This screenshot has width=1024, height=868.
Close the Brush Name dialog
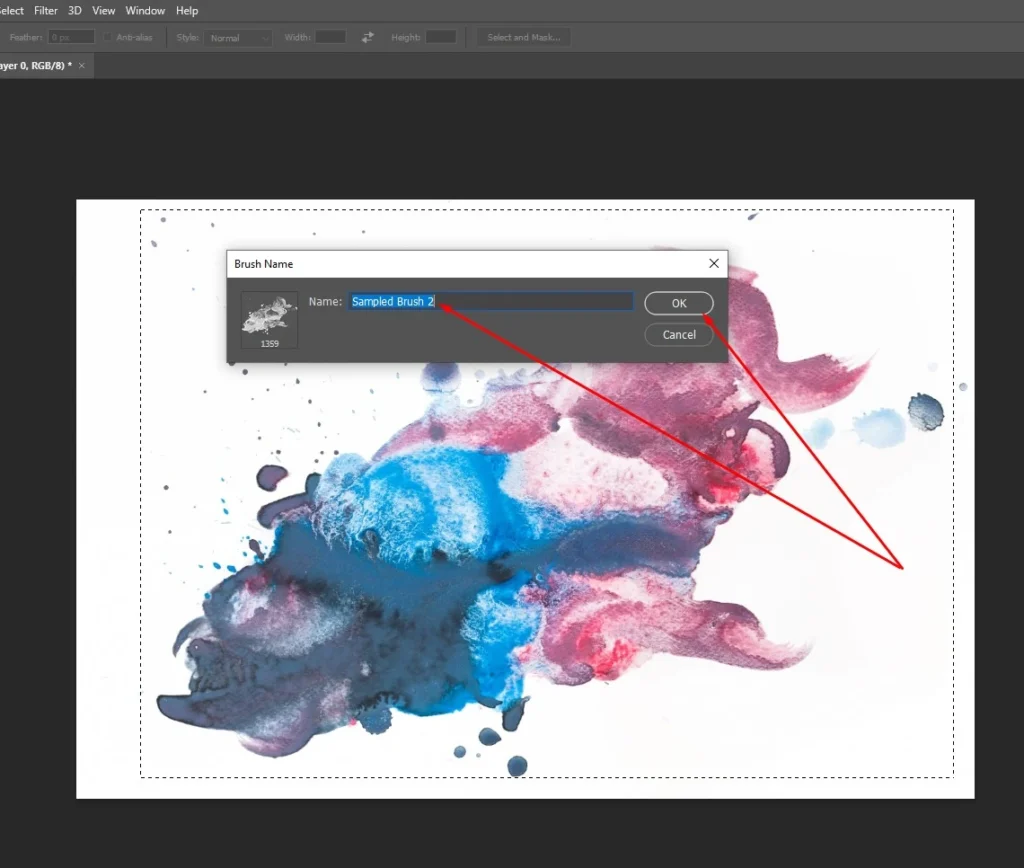[x=714, y=263]
